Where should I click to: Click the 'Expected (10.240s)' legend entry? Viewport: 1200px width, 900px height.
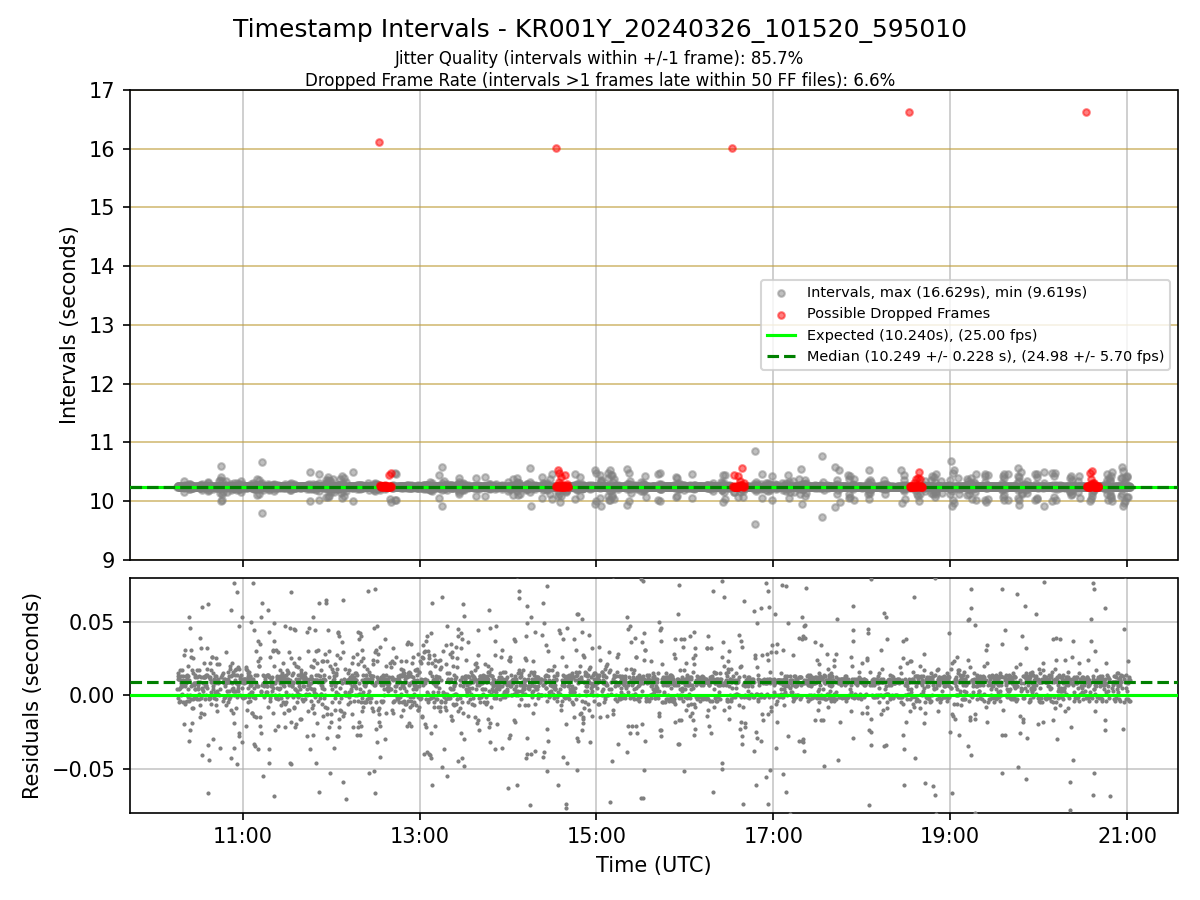click(921, 335)
